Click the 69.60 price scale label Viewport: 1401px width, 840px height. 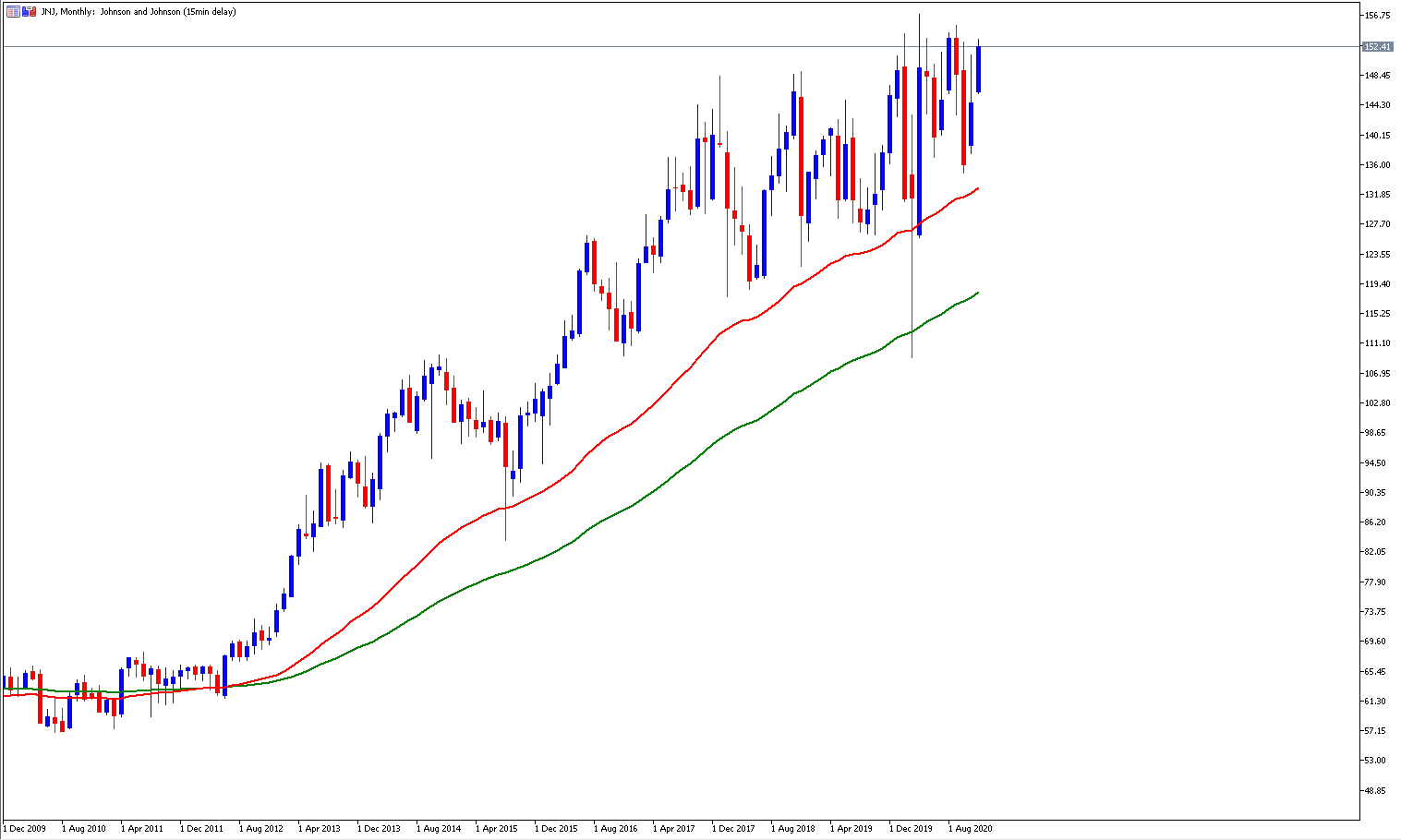pyautogui.click(x=1377, y=642)
